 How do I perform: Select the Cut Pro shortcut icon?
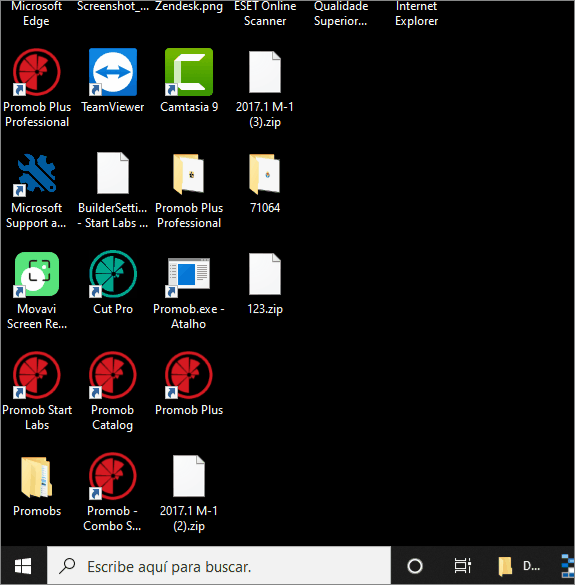pos(113,274)
